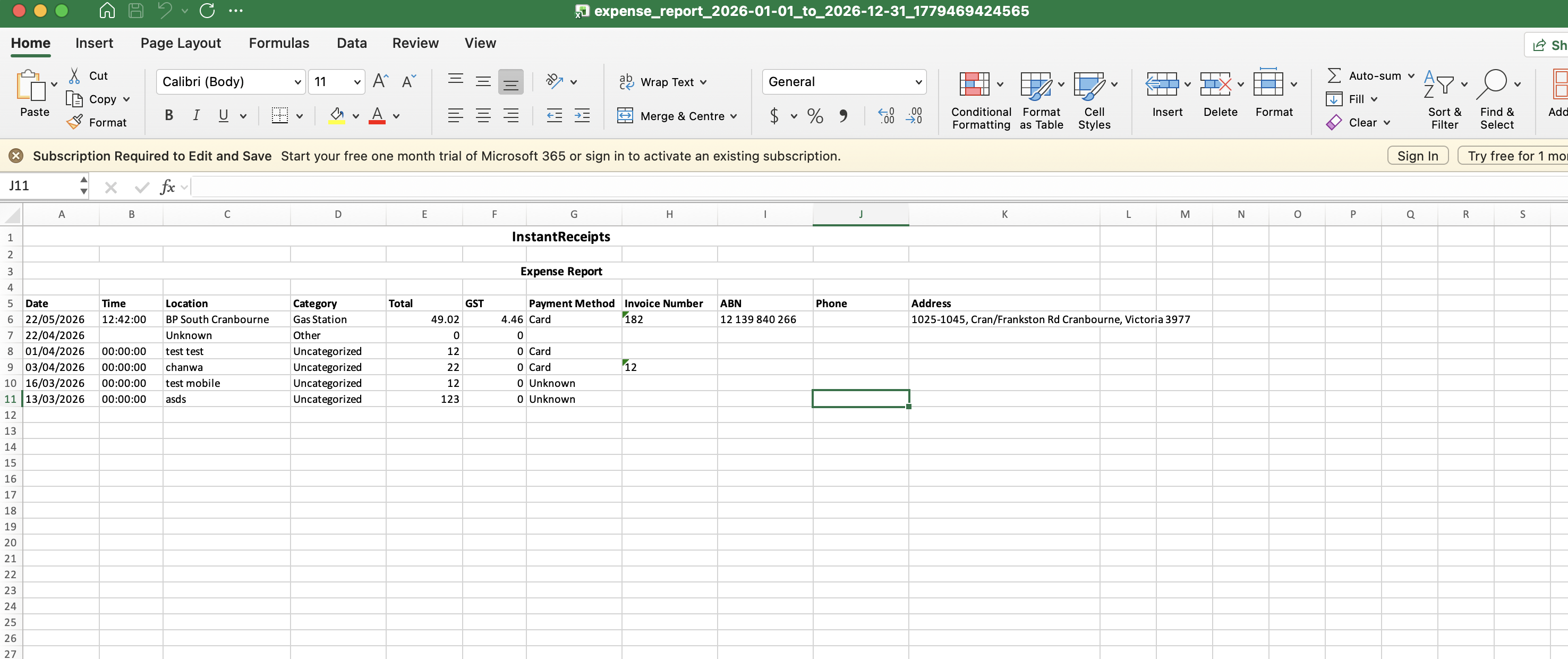Toggle Wrap Text on selected cell
This screenshot has width=1568, height=659.
tap(662, 82)
